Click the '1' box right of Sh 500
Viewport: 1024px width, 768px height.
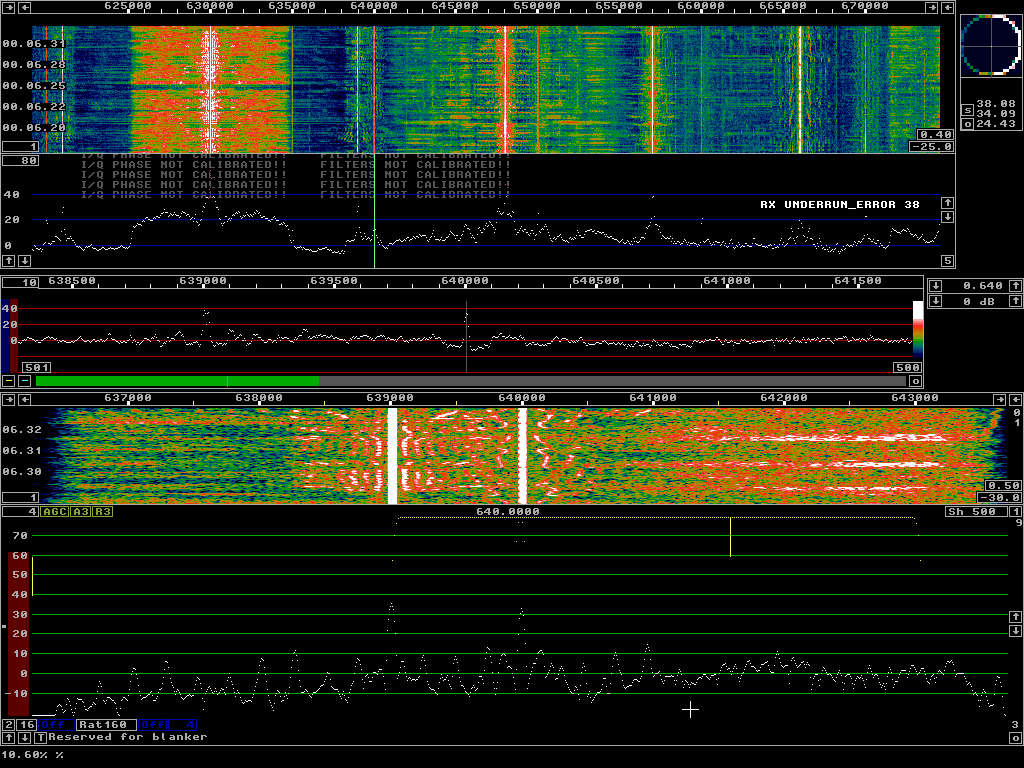pos(1016,511)
